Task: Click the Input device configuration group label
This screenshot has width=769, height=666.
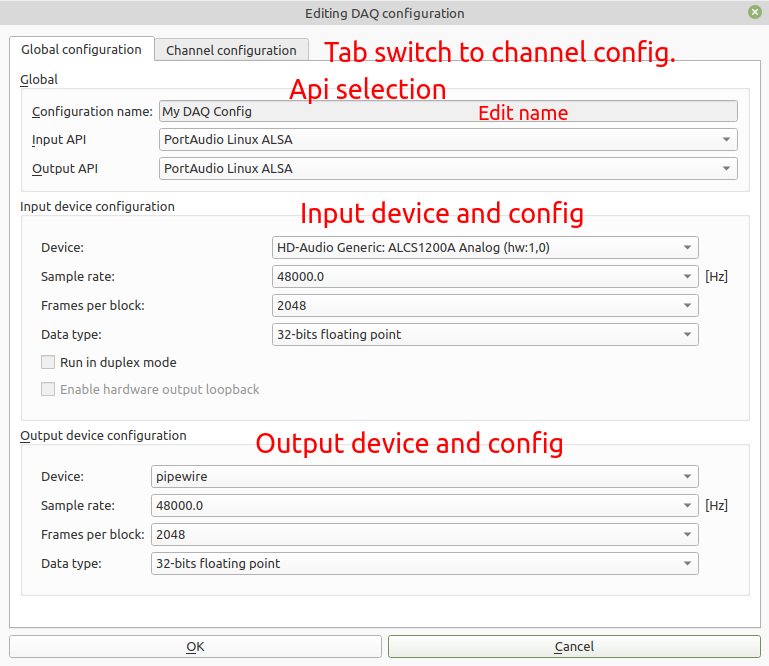Action: [98, 206]
